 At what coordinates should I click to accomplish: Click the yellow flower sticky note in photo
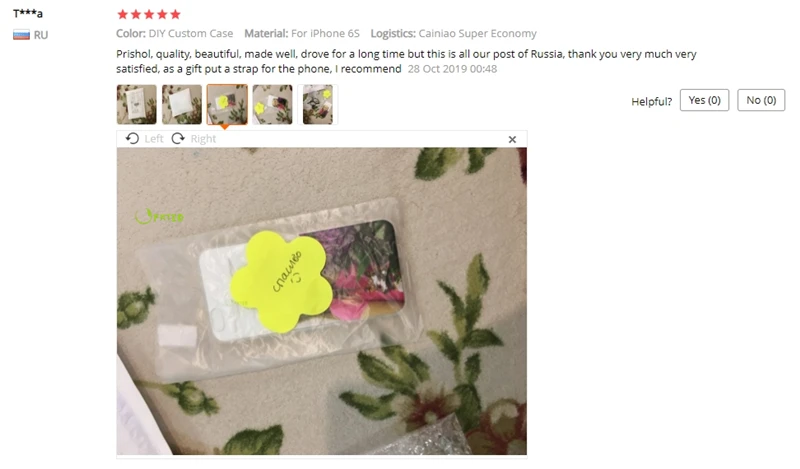pos(281,282)
